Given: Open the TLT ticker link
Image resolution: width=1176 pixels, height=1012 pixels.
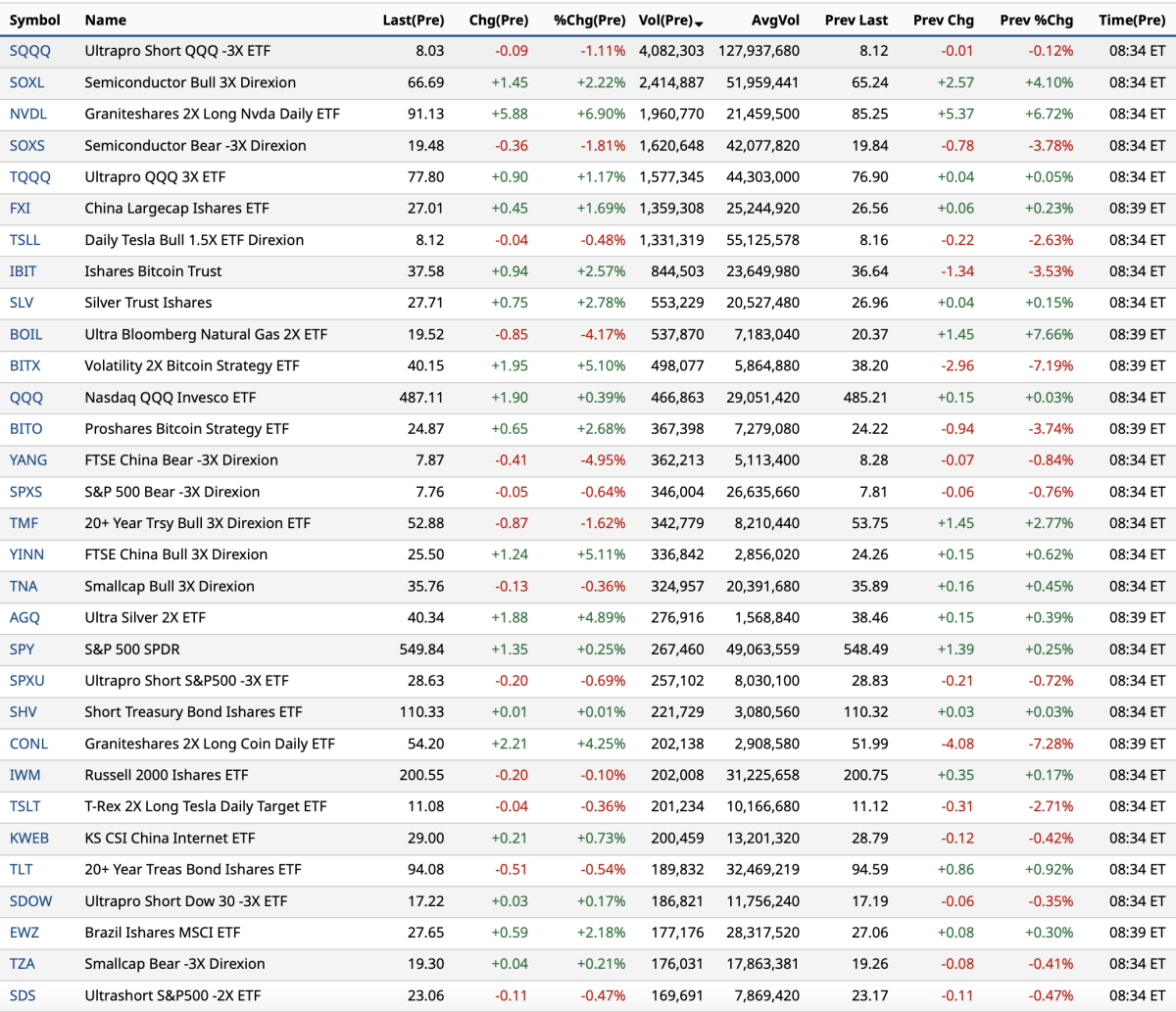Looking at the screenshot, I should click(21, 870).
